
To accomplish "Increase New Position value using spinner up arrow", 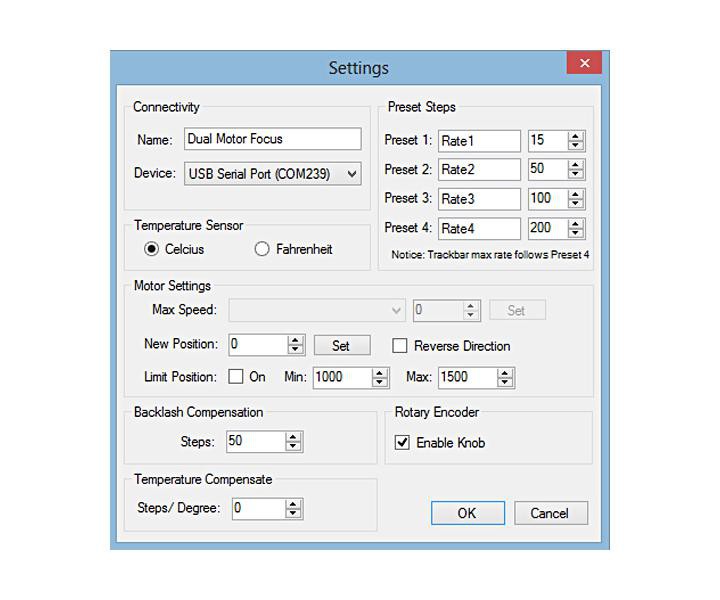I will click(x=295, y=340).
